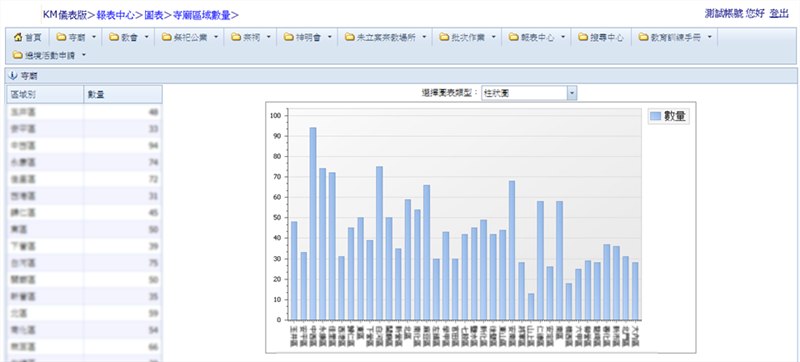Click the info icon in the 寺廟 panel header

(x=13, y=76)
